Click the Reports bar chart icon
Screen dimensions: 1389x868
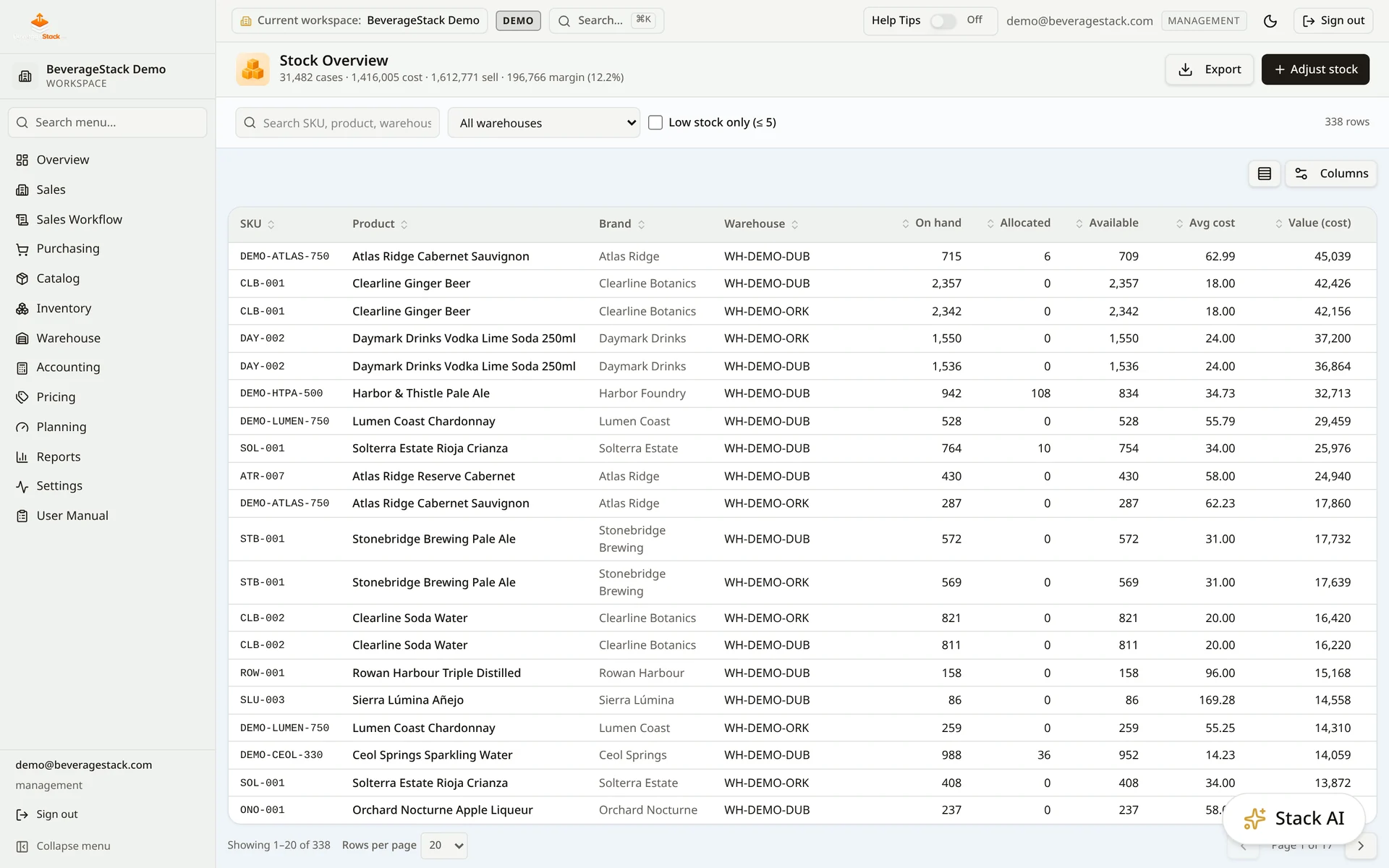tap(22, 456)
